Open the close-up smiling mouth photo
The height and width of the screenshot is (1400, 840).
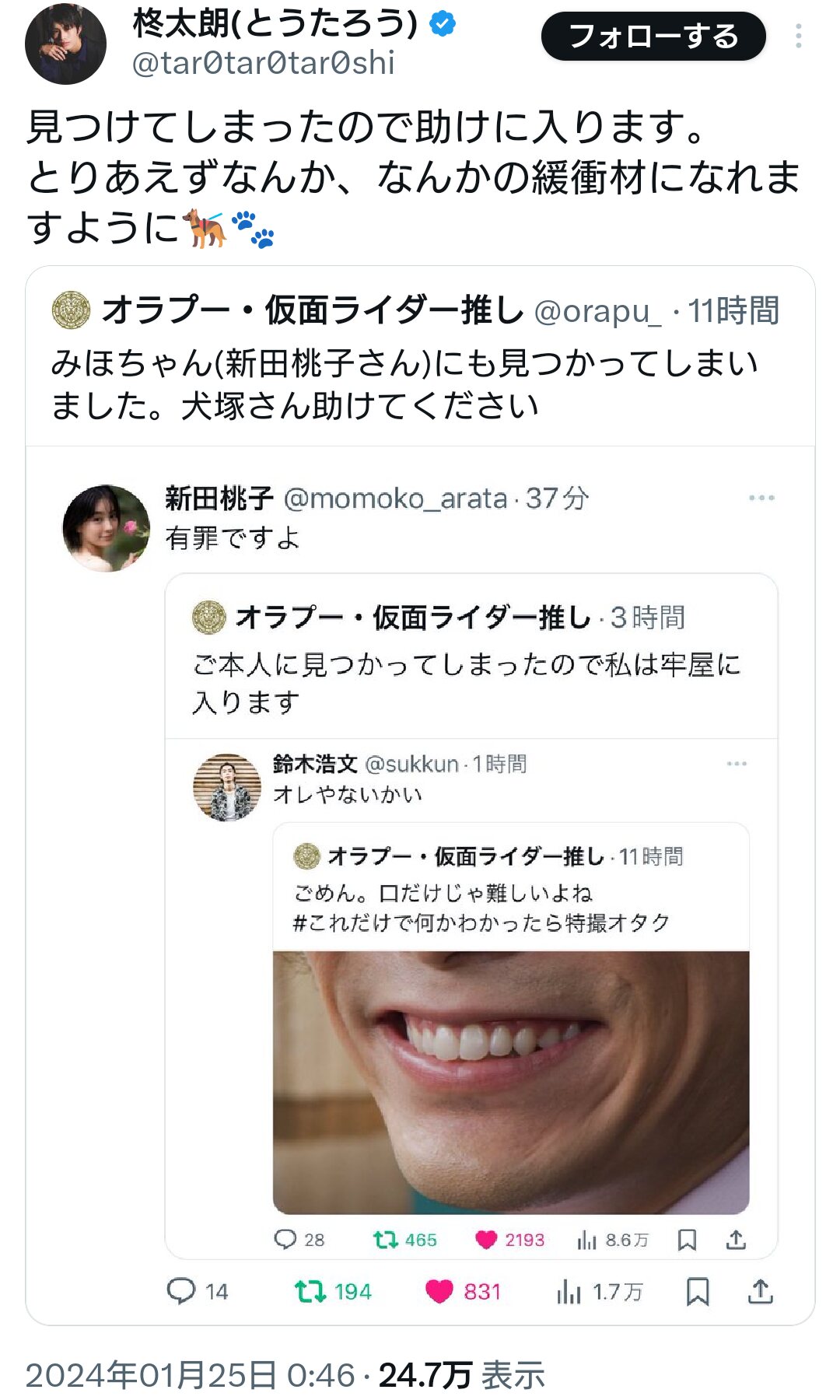click(x=511, y=1082)
